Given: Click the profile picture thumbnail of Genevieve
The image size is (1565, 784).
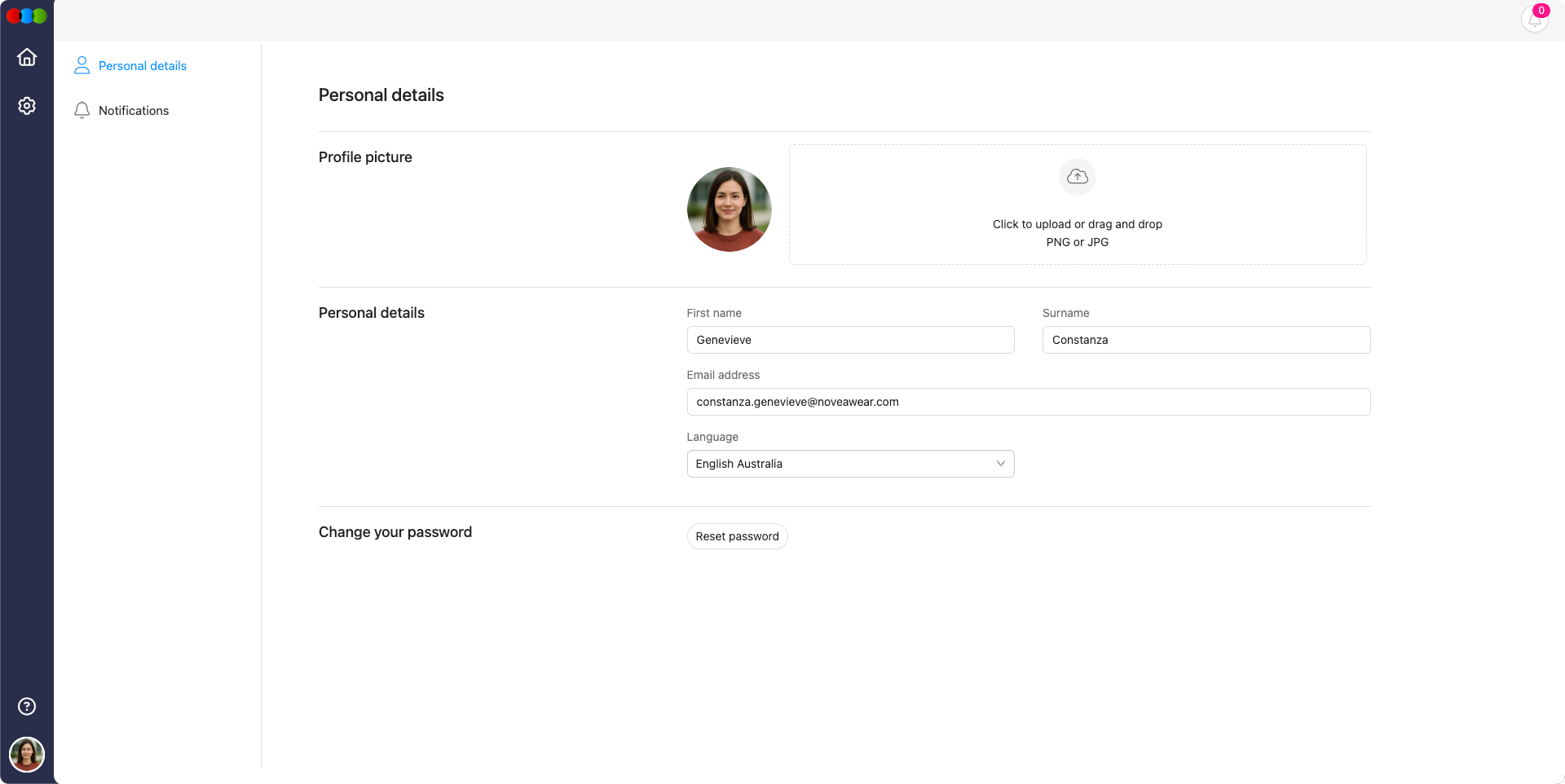Looking at the screenshot, I should click(x=729, y=209).
